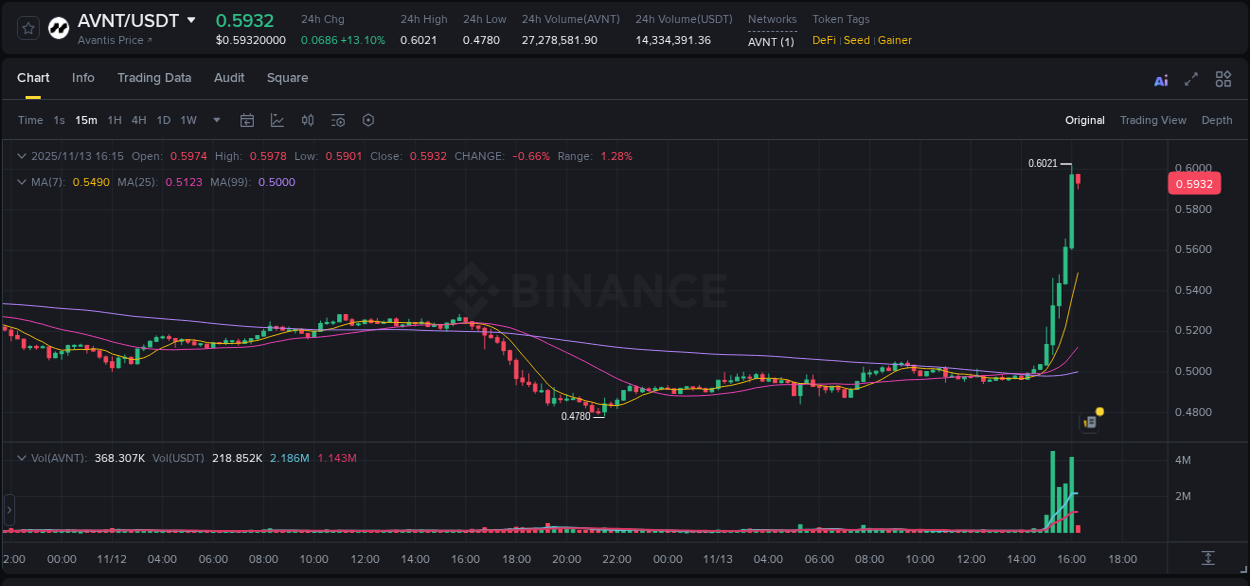Open the jump-to-date calendar tool
Screen dimensions: 1250x586
247,120
